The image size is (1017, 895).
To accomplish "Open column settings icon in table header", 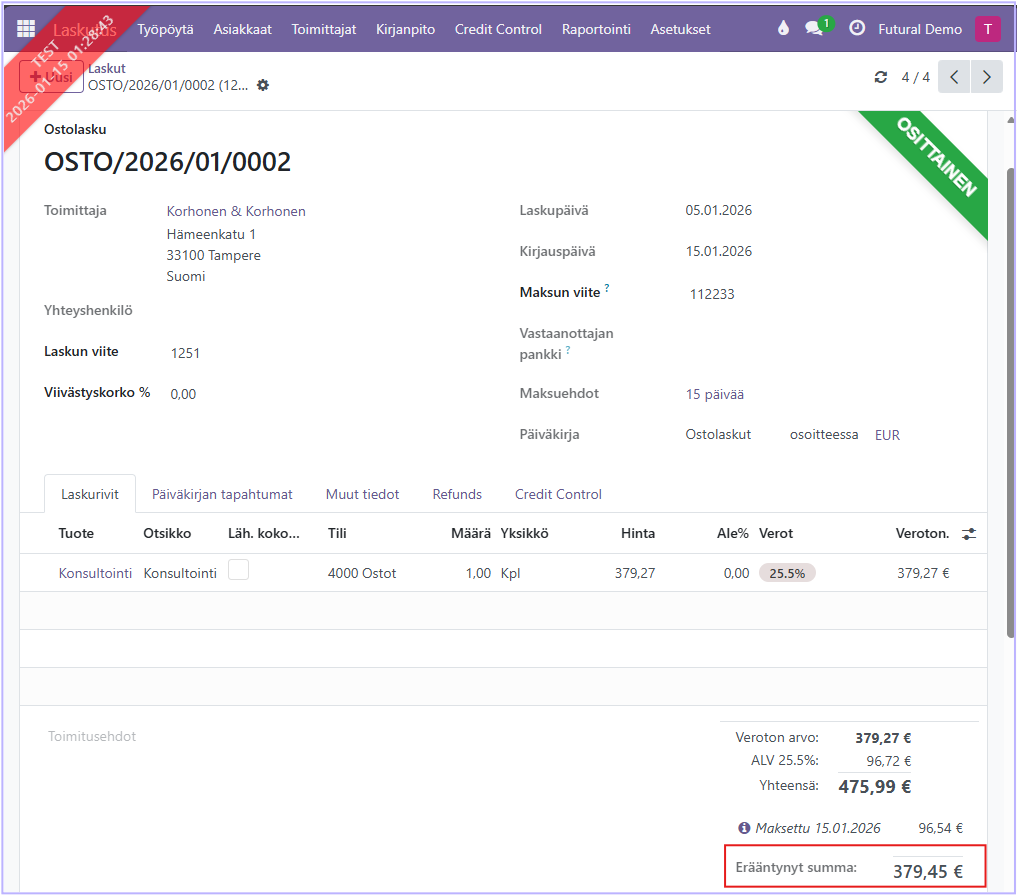I will 968,534.
